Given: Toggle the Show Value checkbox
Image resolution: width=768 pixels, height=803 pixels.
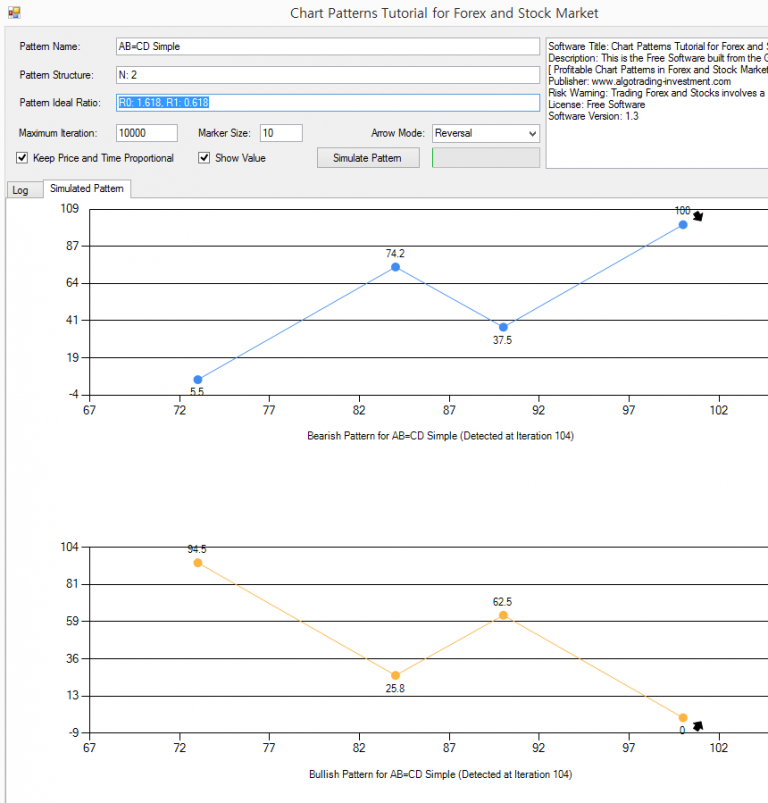Looking at the screenshot, I should point(204,158).
